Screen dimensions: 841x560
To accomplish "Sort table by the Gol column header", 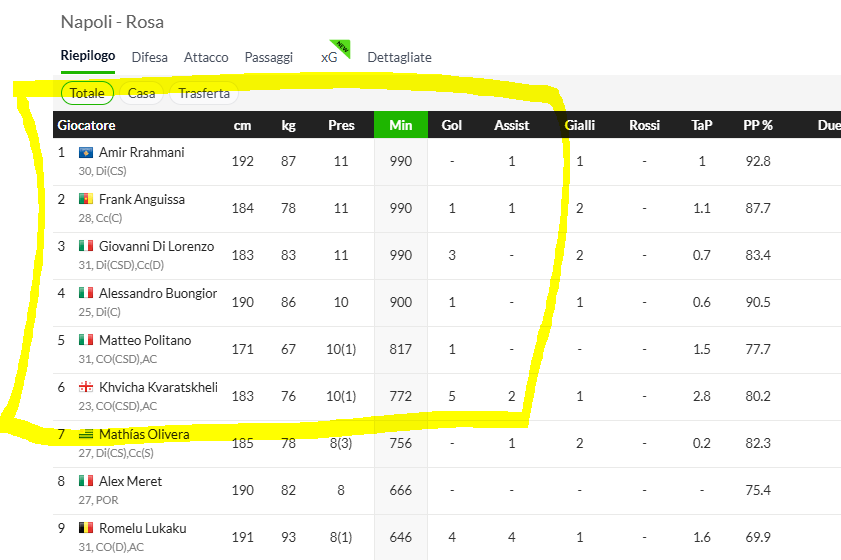I will (452, 125).
